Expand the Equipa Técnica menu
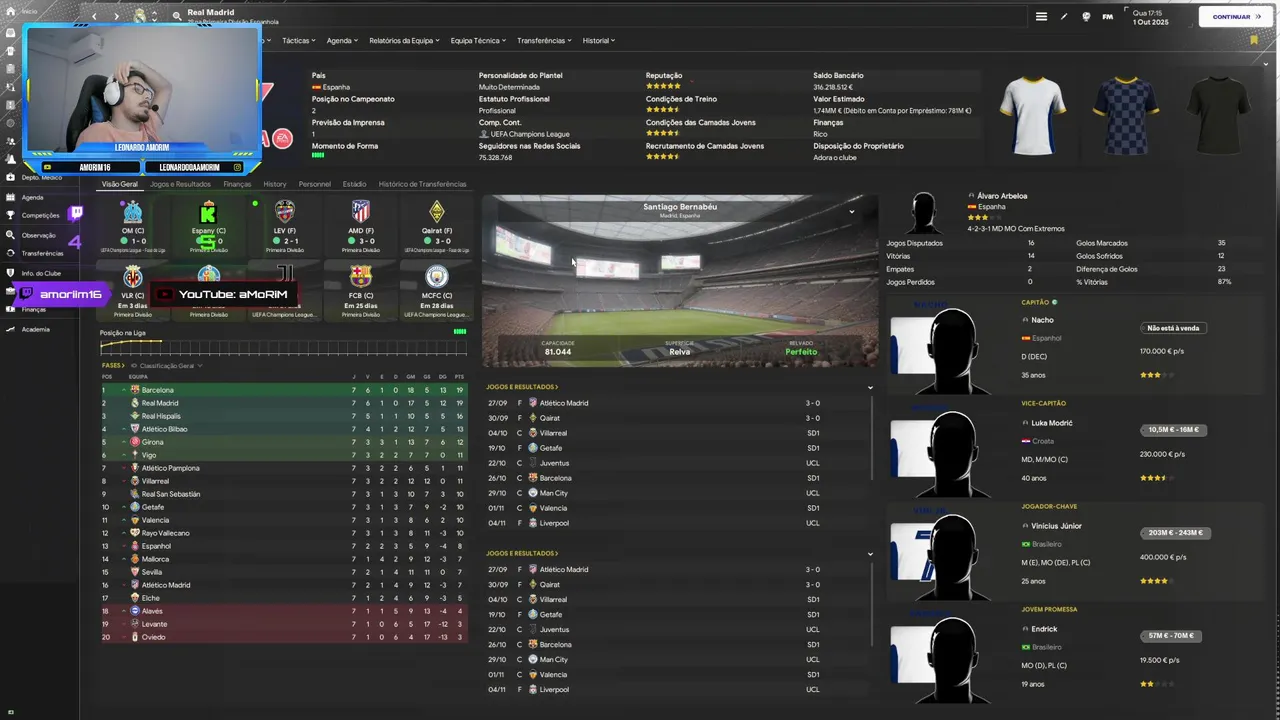 pos(479,41)
